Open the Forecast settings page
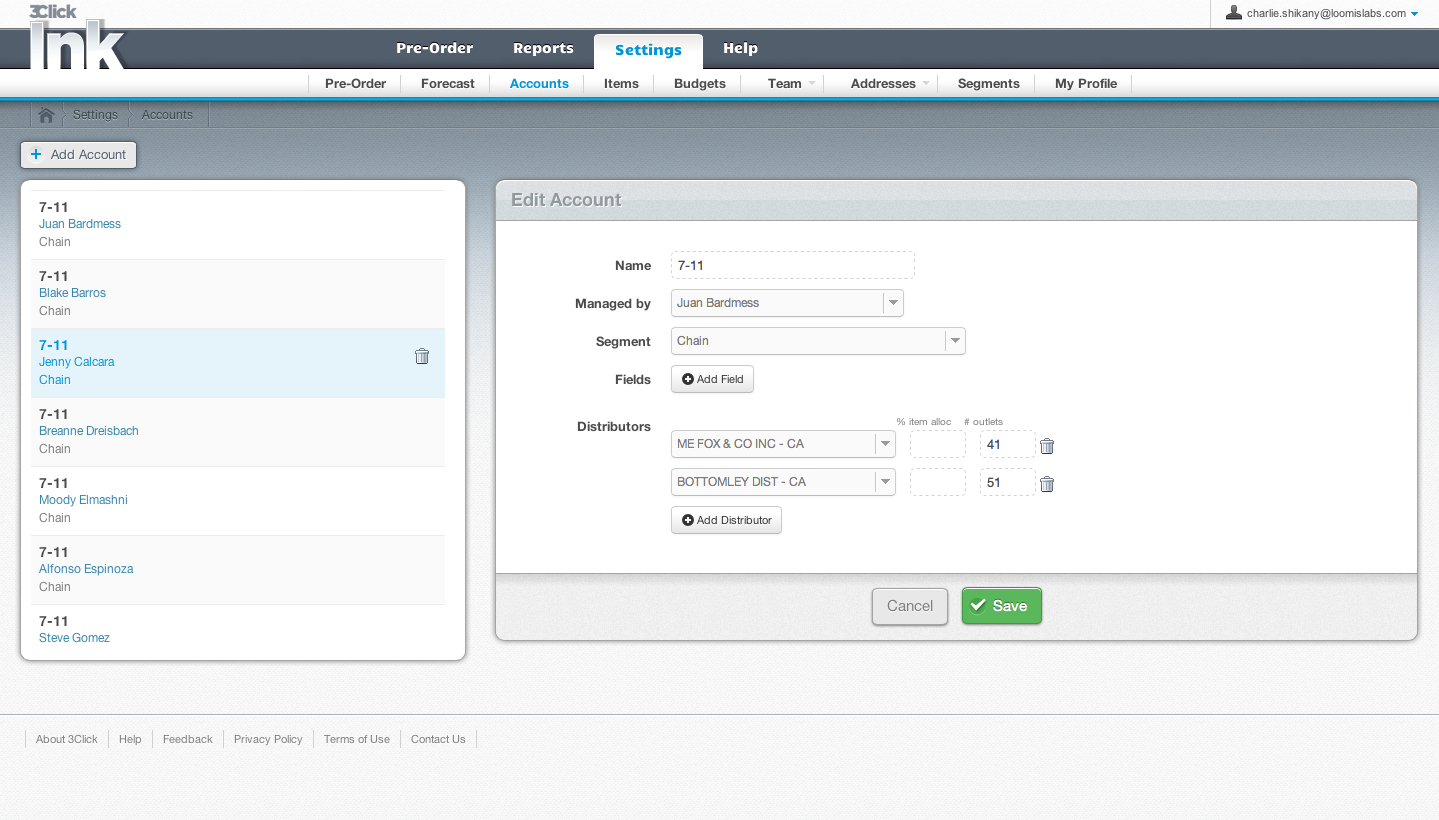Image resolution: width=1439 pixels, height=820 pixels. pyautogui.click(x=447, y=84)
